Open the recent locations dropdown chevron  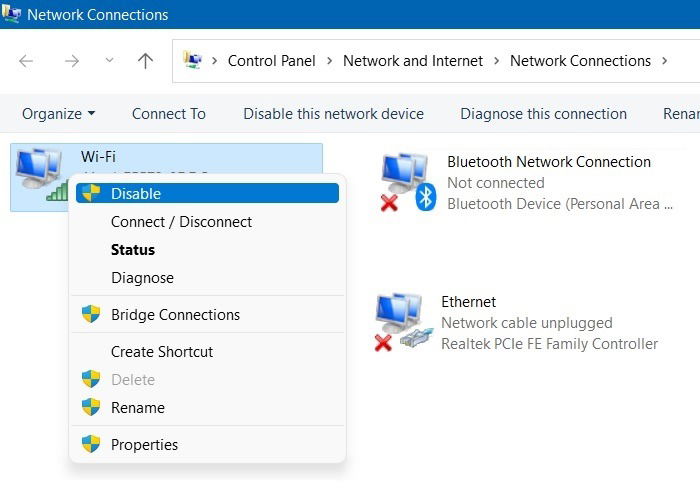pyautogui.click(x=109, y=60)
